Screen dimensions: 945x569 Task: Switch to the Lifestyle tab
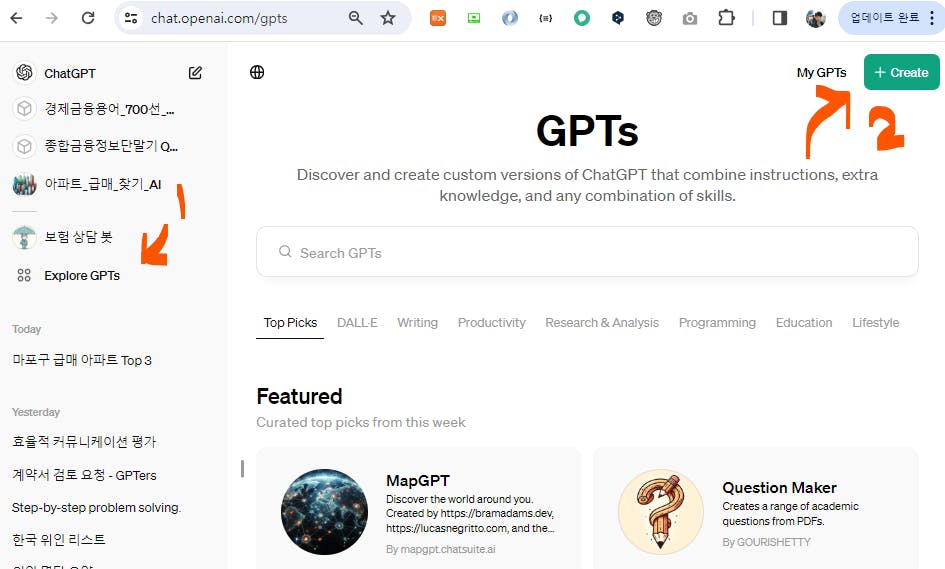pyautogui.click(x=876, y=323)
